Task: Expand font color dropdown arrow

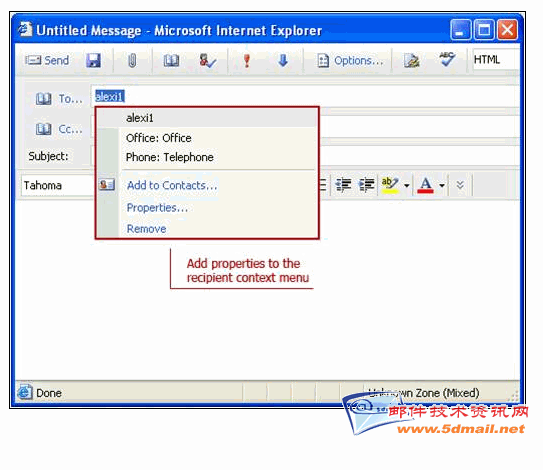Action: coord(442,186)
